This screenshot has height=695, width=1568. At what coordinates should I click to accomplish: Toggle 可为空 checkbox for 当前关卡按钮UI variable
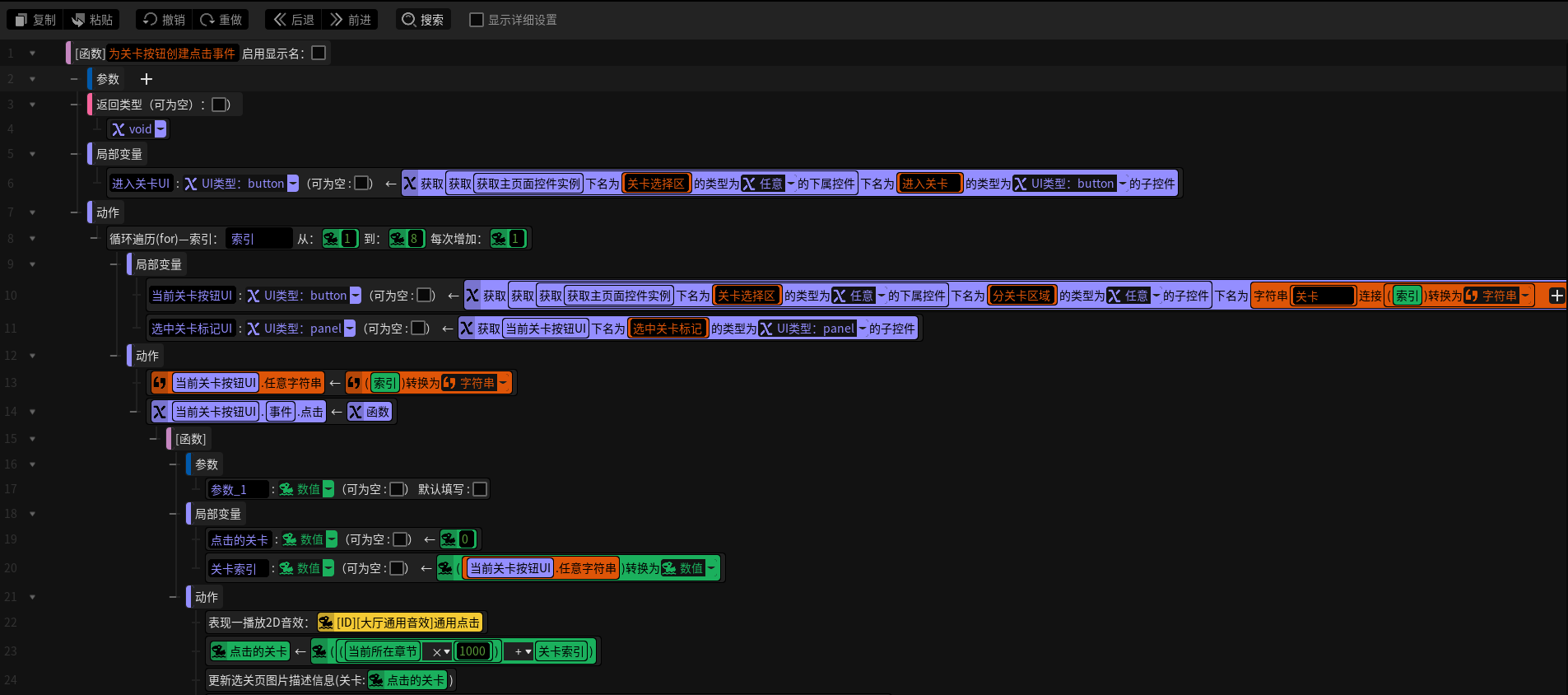pyautogui.click(x=424, y=296)
